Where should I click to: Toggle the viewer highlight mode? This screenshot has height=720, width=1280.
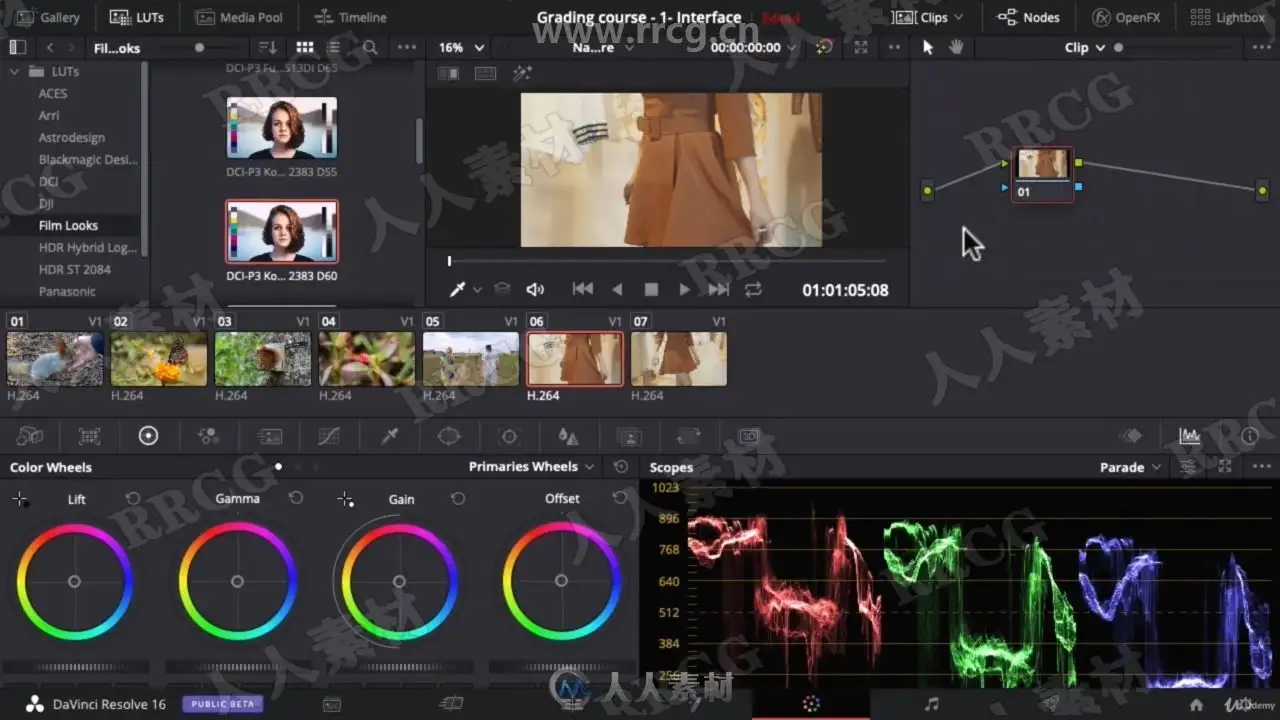522,73
